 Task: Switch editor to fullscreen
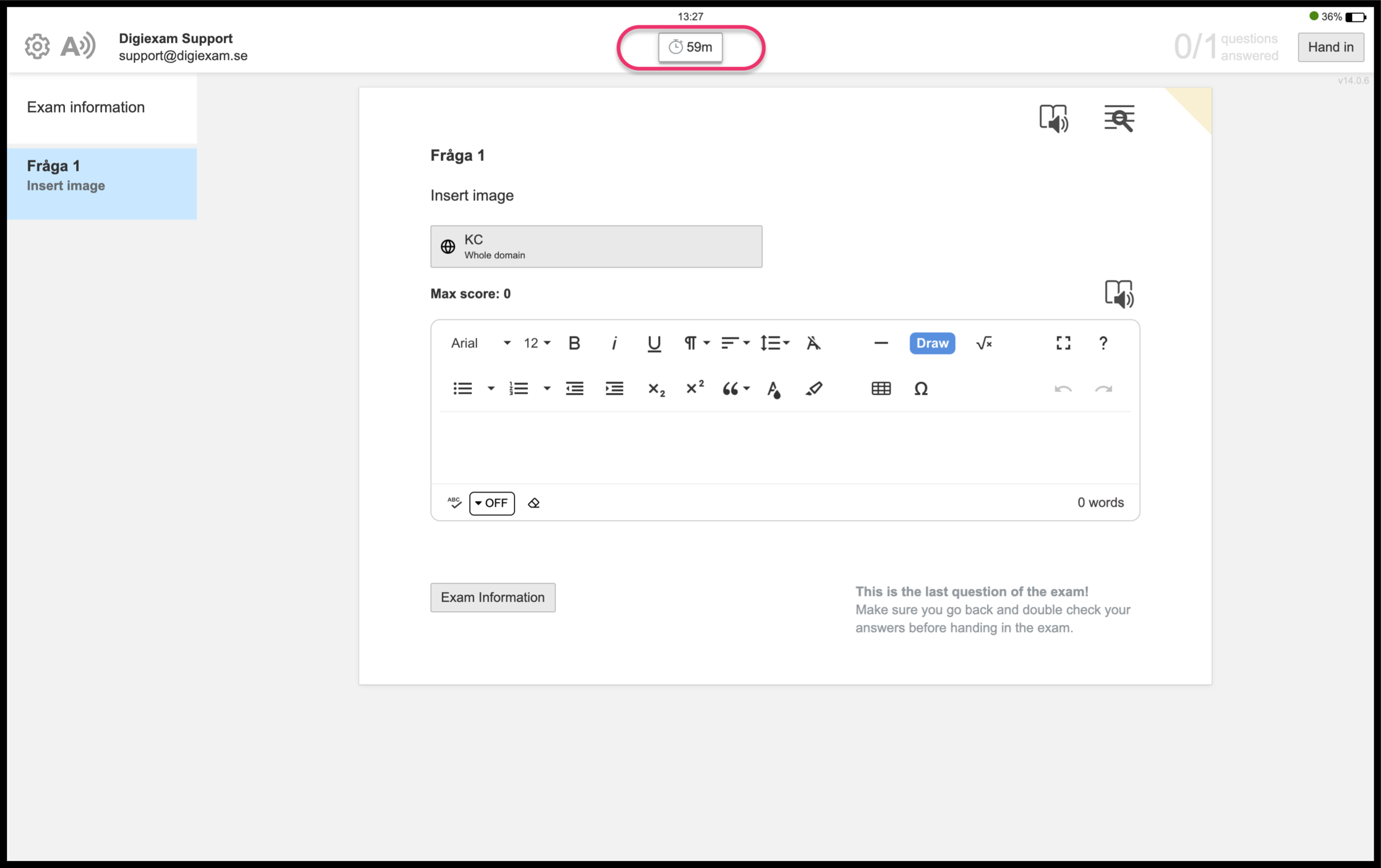click(x=1063, y=343)
